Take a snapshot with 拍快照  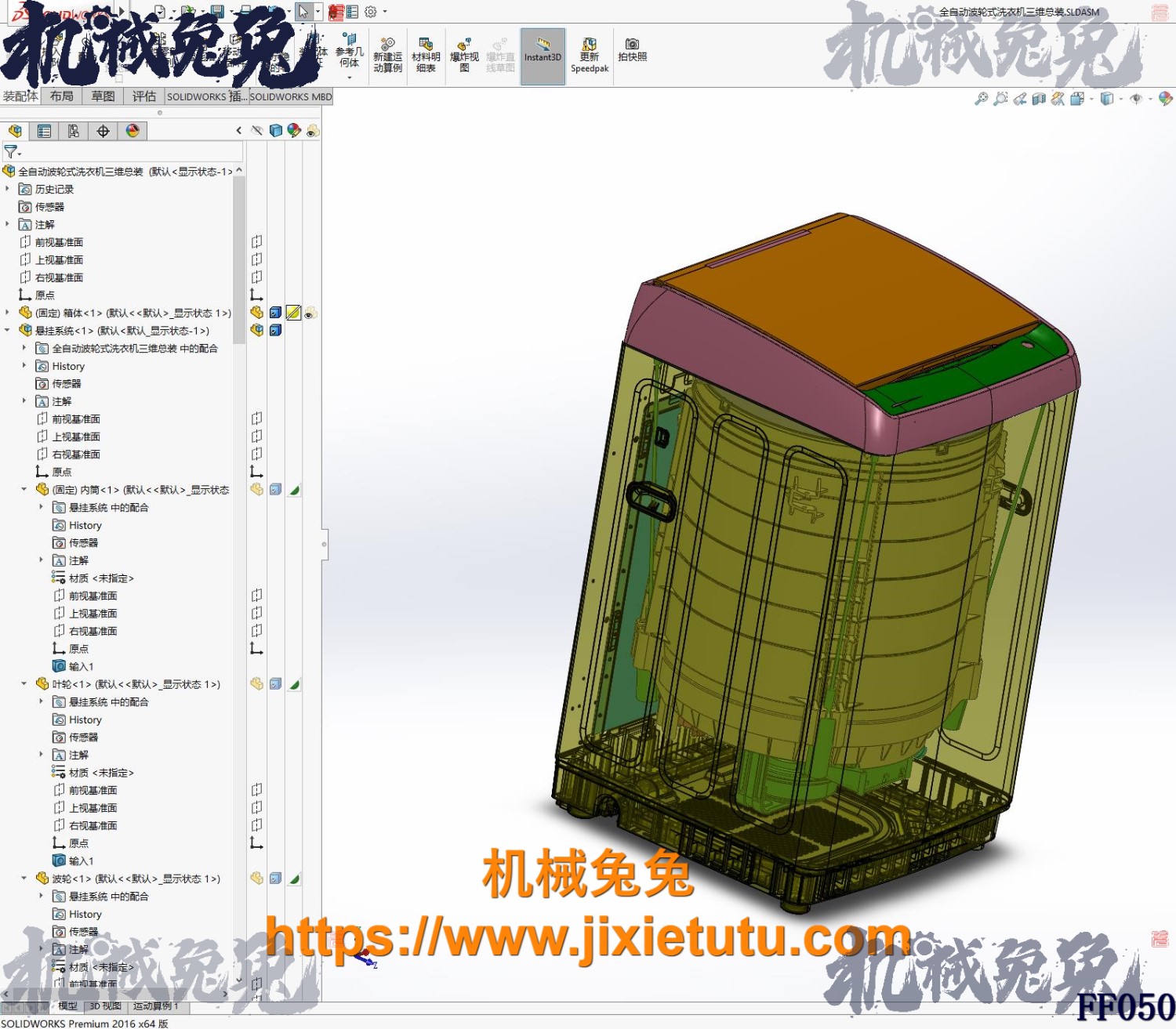(632, 49)
